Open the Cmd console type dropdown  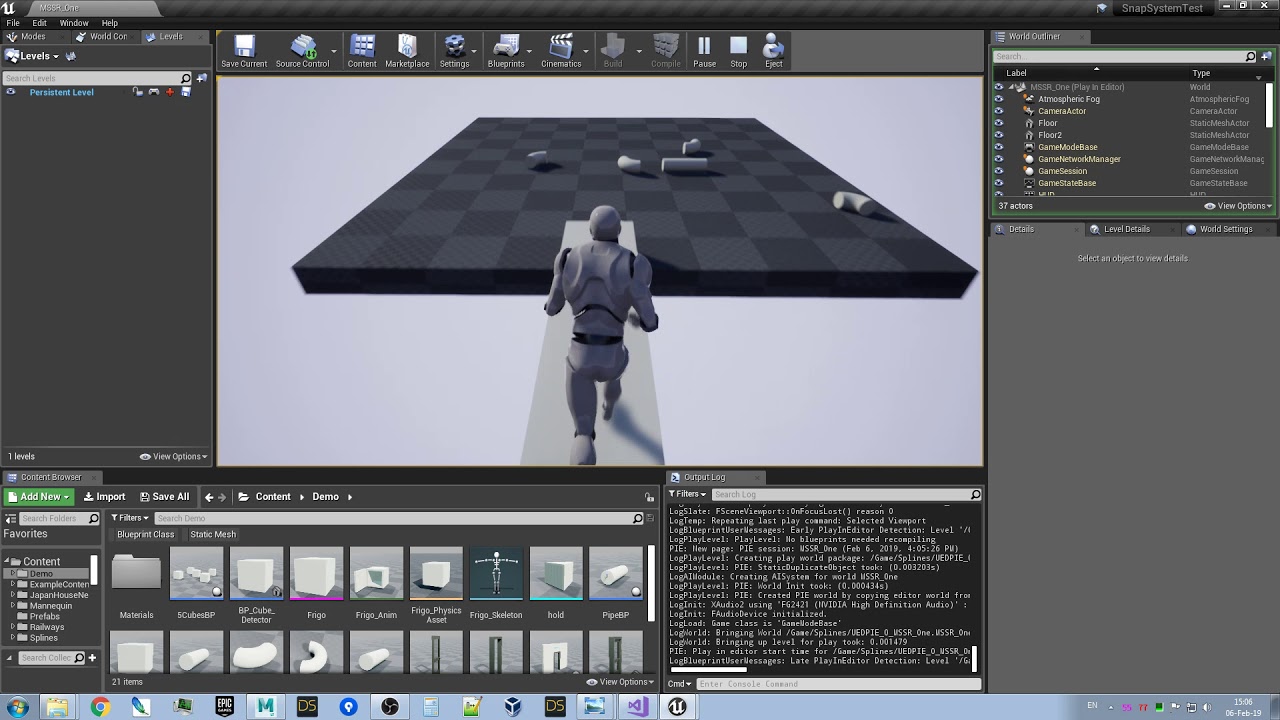coord(680,684)
